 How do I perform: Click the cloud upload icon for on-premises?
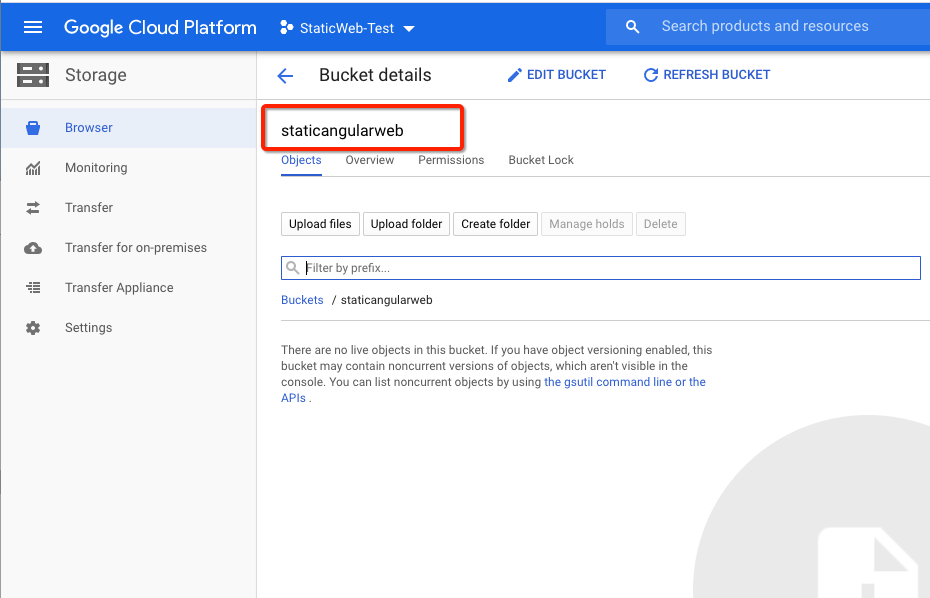click(33, 248)
